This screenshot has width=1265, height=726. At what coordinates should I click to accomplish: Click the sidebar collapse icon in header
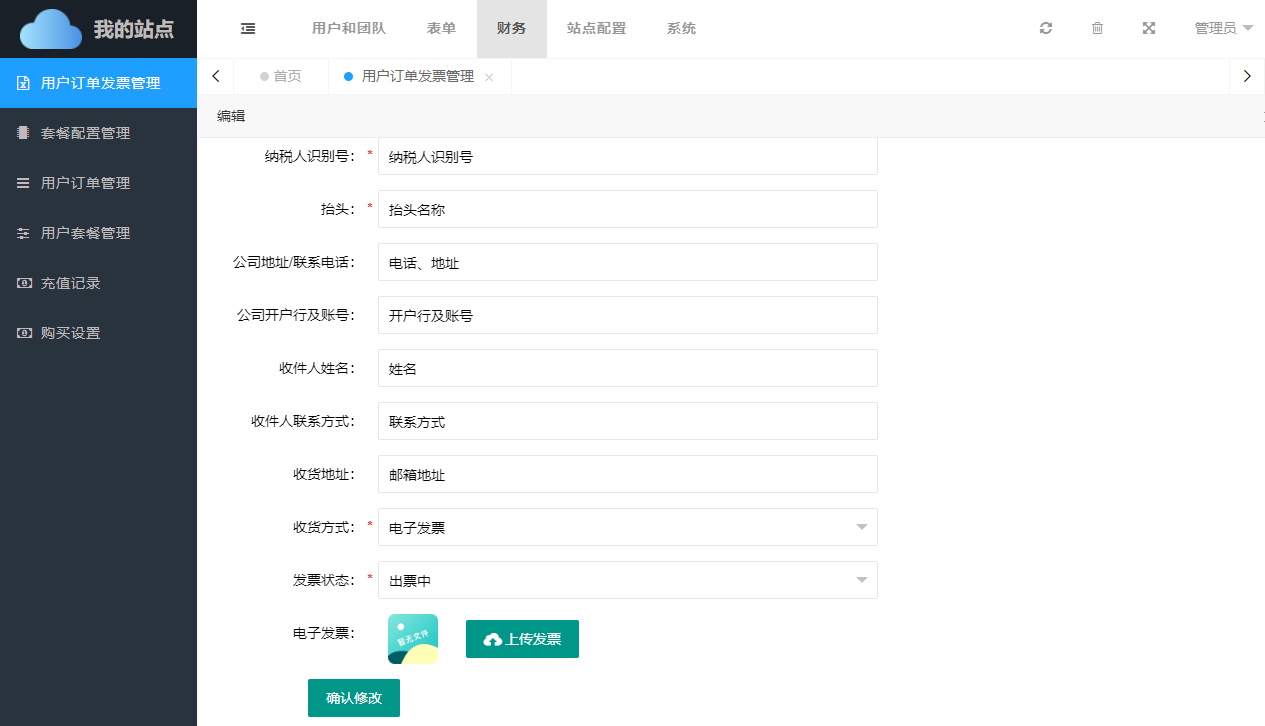pos(248,29)
